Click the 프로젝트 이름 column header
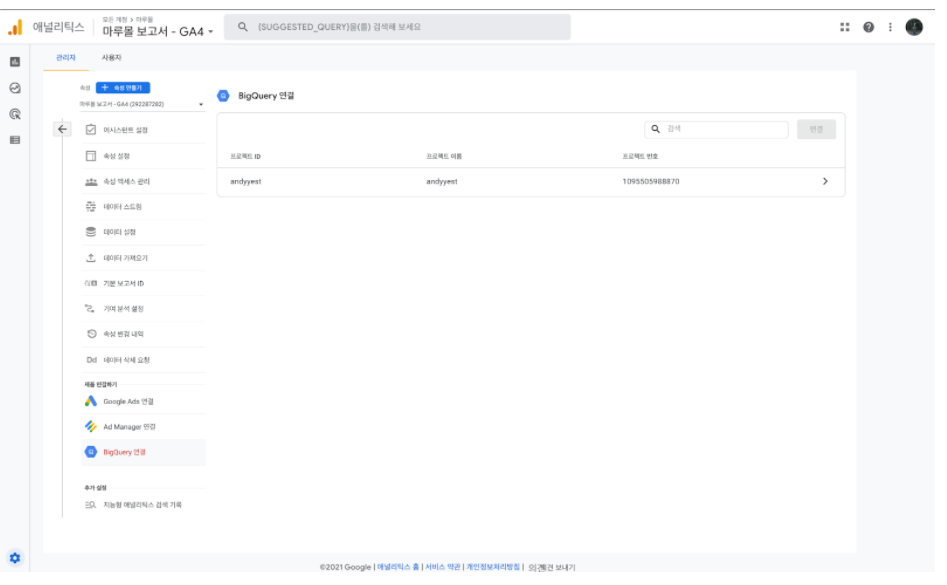This screenshot has width=947, height=585. tap(444, 156)
